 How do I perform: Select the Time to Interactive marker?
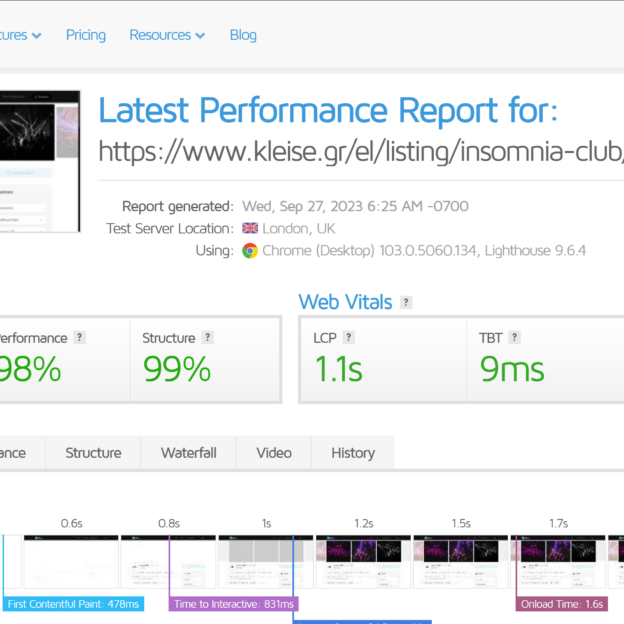coord(234,604)
